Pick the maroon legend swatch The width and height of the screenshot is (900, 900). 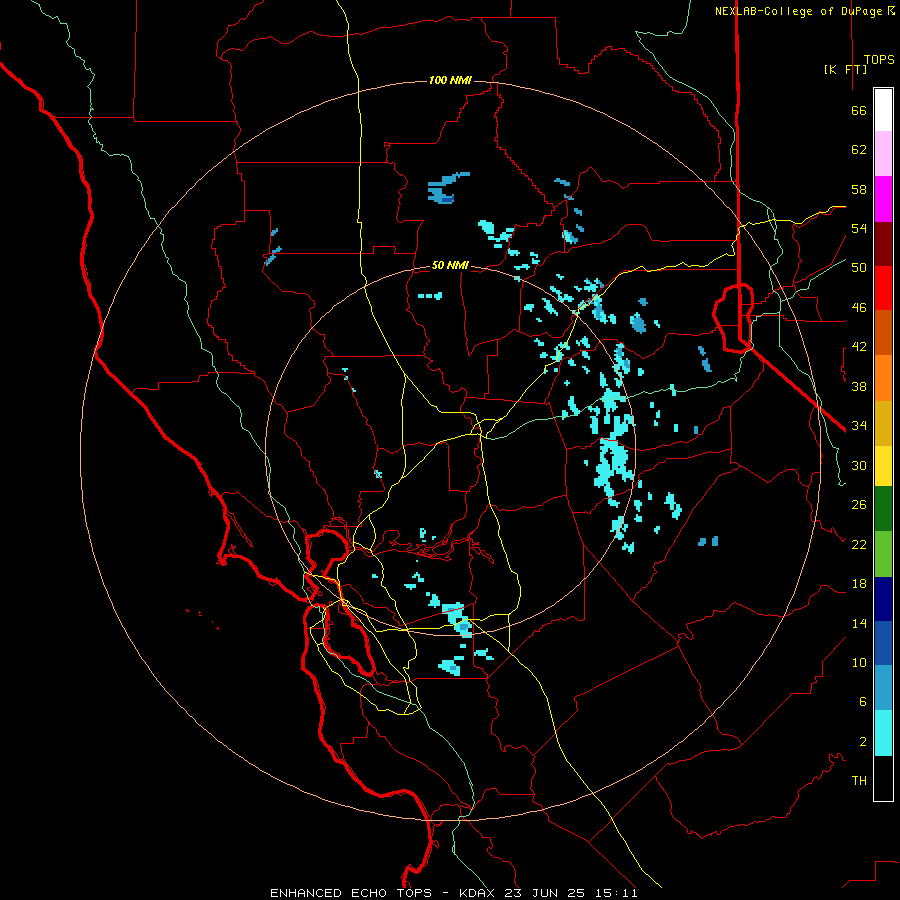(883, 244)
